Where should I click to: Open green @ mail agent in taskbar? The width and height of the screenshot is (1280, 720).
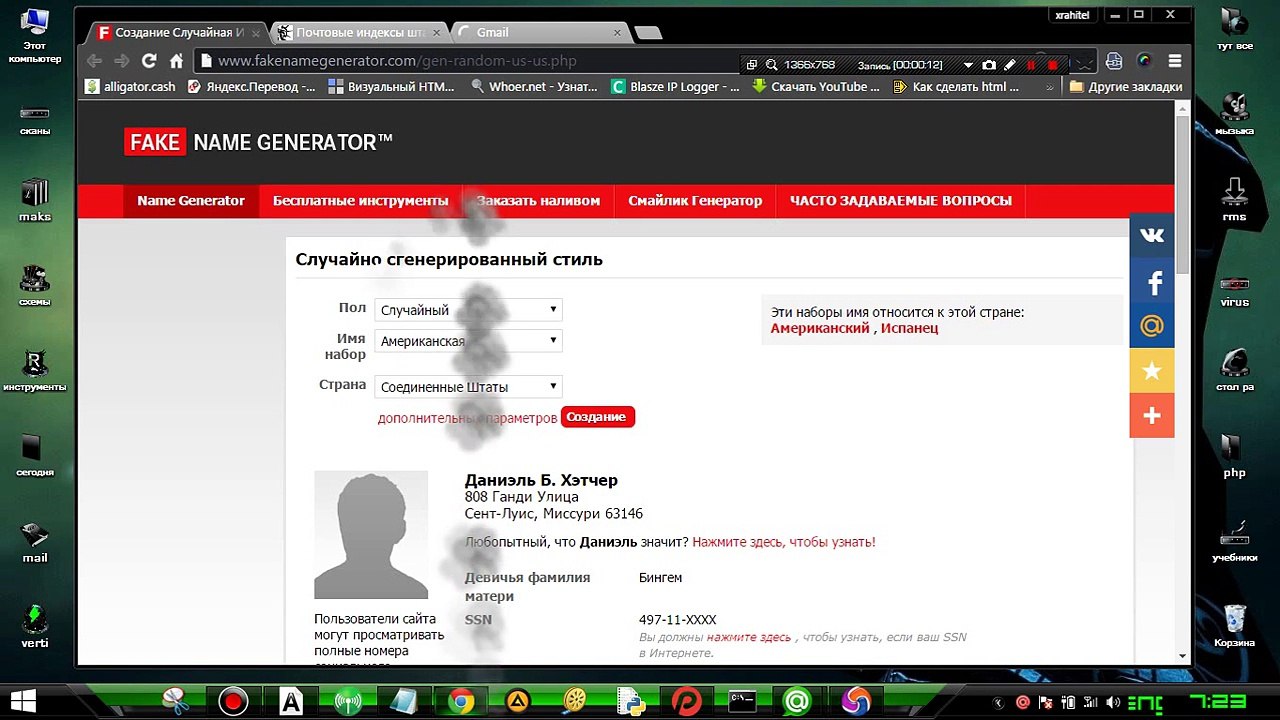797,702
